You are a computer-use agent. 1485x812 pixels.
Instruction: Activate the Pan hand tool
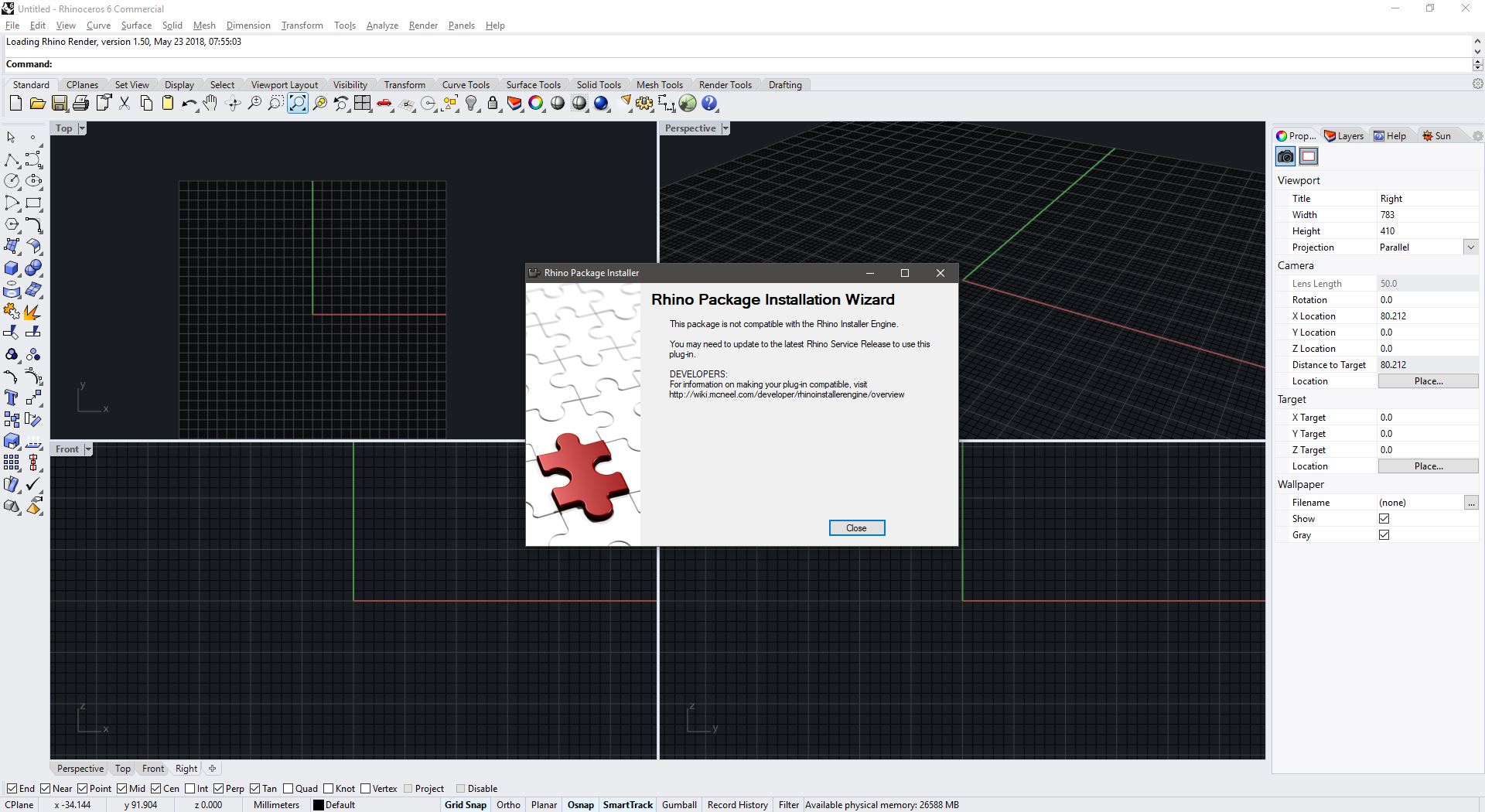click(x=210, y=104)
